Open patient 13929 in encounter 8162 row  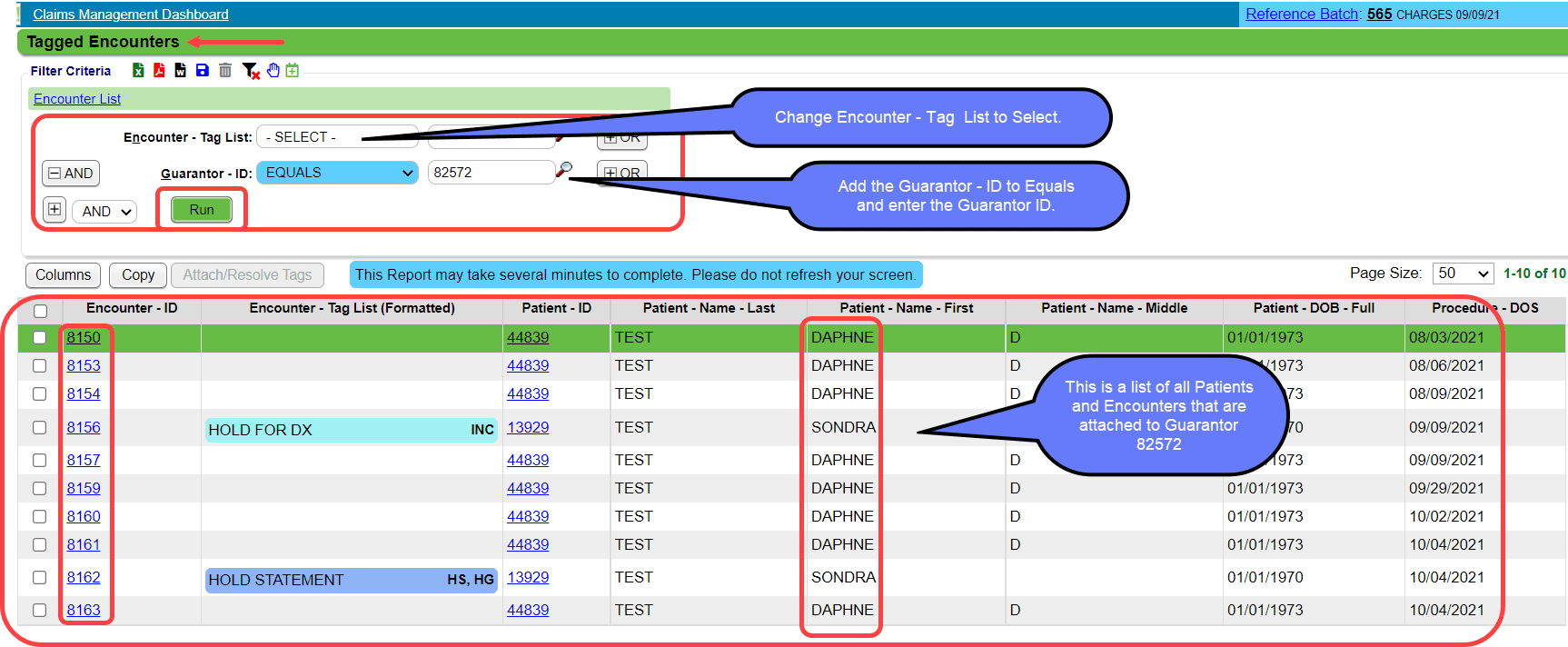pos(528,577)
